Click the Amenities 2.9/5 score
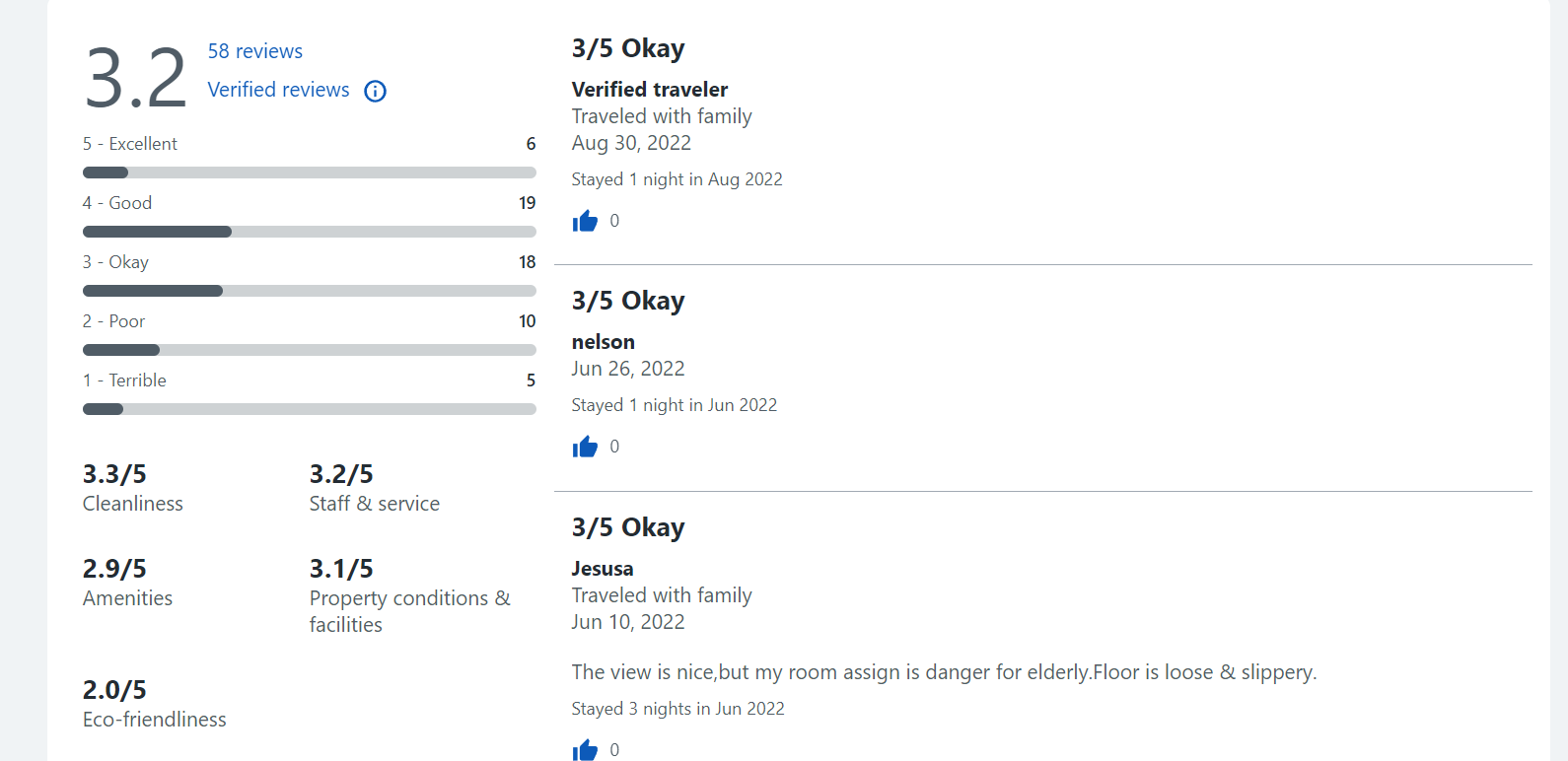This screenshot has width=1568, height=761. 114,569
